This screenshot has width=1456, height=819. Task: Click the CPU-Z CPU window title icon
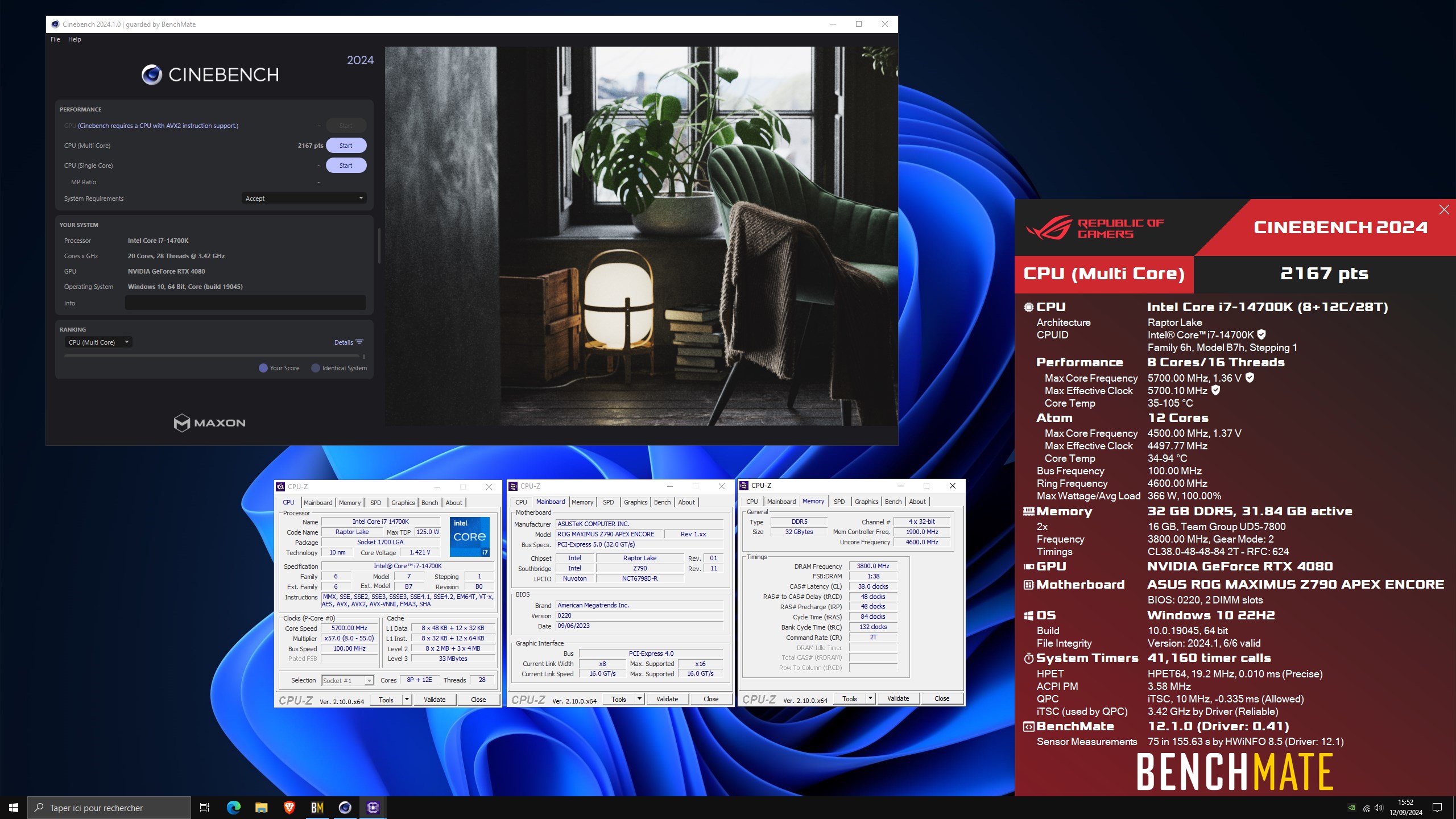[x=280, y=487]
